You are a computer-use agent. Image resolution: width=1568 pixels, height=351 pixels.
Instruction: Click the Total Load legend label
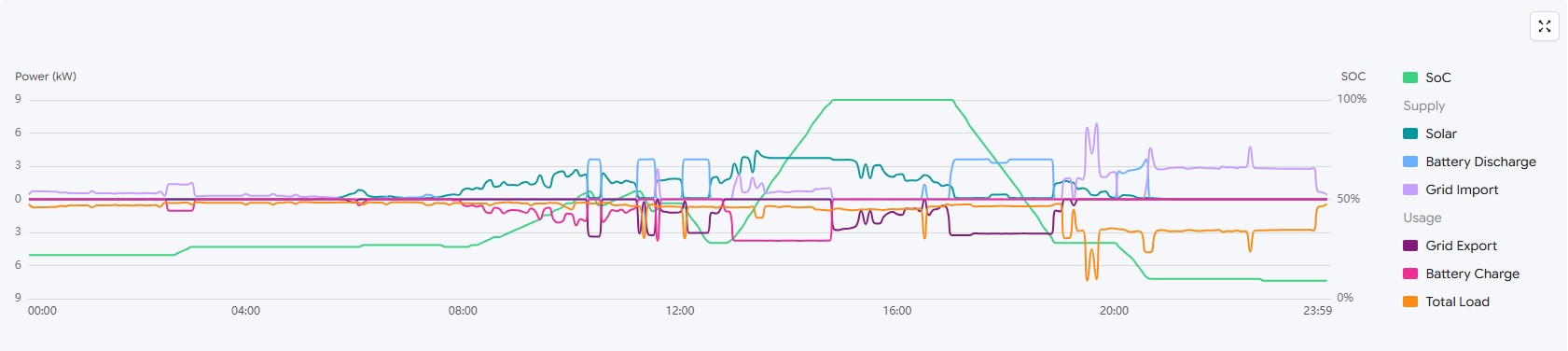pos(1457,302)
